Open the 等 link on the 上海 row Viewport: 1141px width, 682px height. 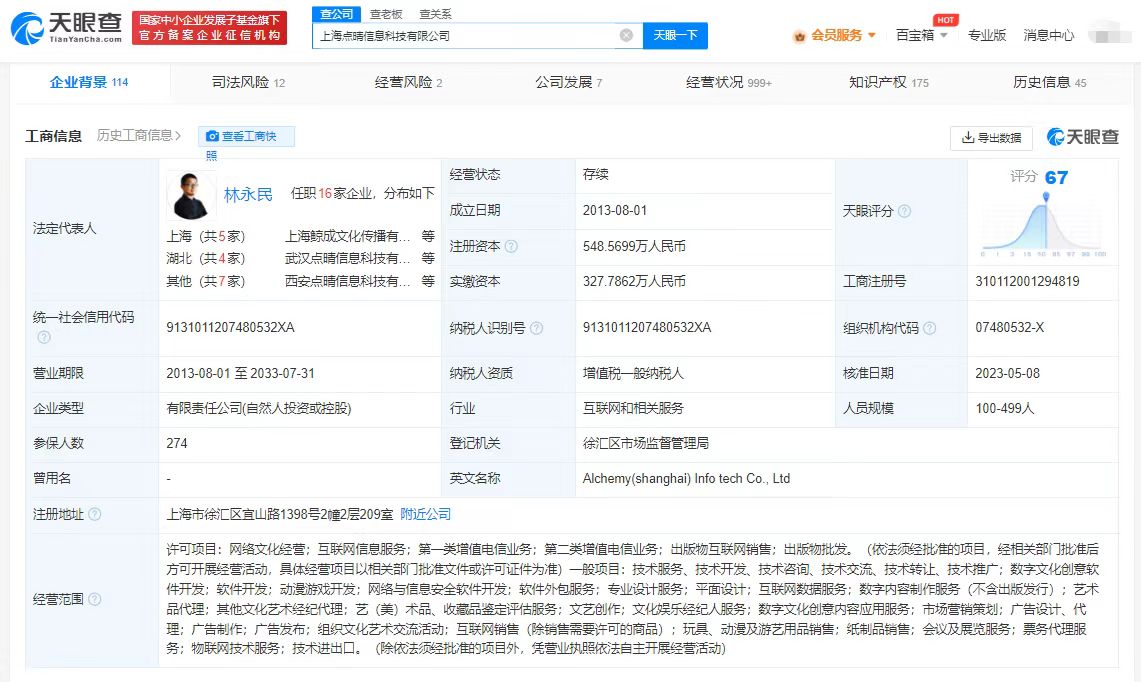click(428, 236)
